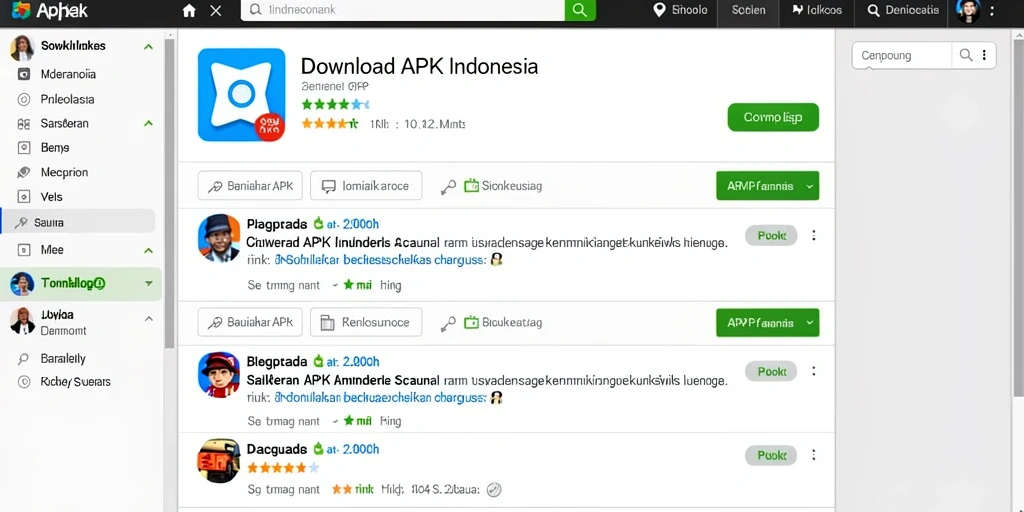Collapse the Sarsłeran sidebar section
The height and width of the screenshot is (512, 1024).
pyautogui.click(x=148, y=123)
